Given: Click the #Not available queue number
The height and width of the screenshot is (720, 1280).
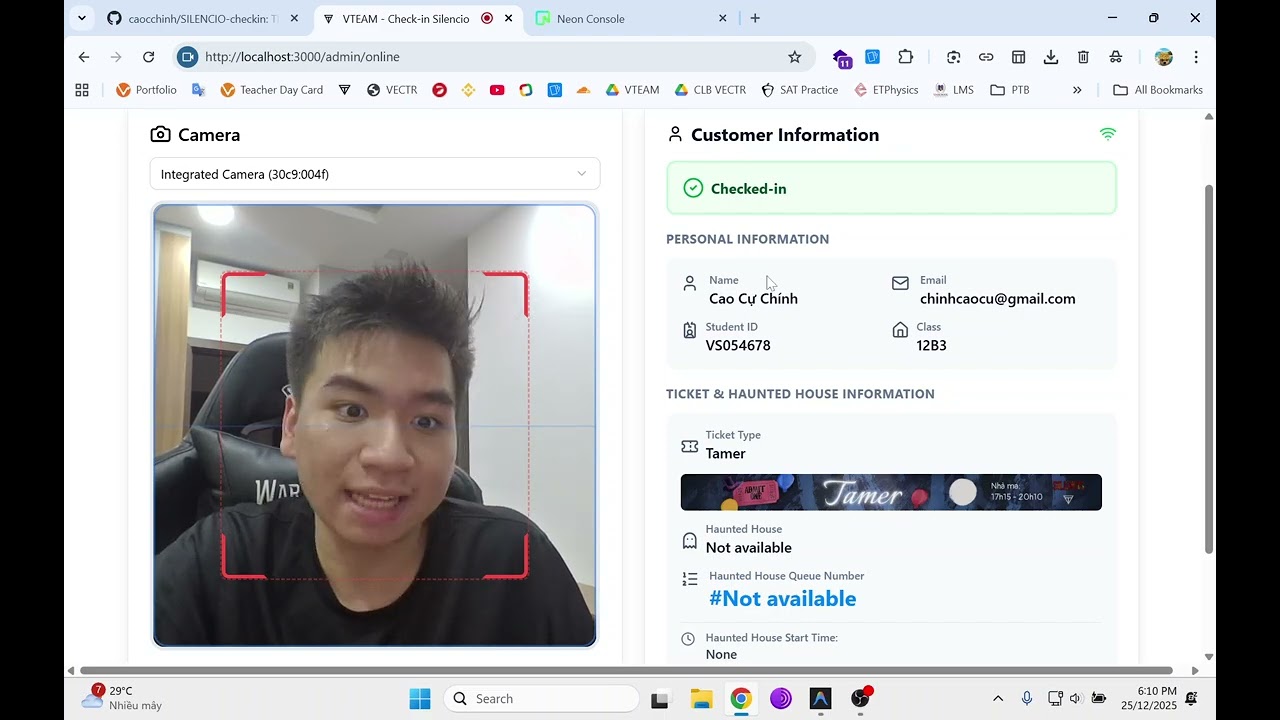Looking at the screenshot, I should [x=782, y=599].
